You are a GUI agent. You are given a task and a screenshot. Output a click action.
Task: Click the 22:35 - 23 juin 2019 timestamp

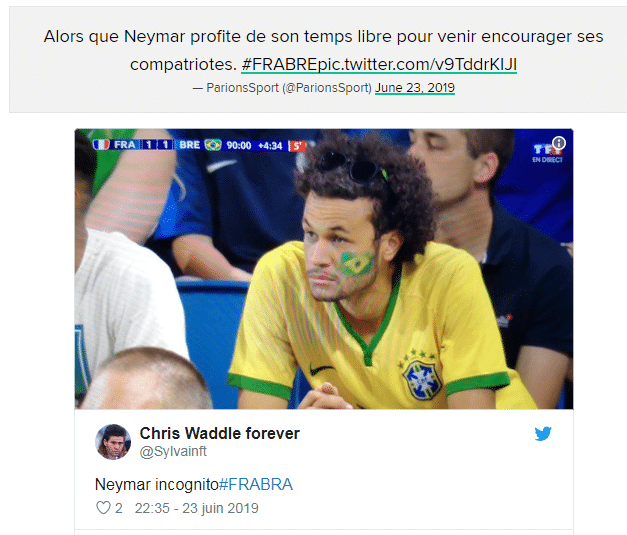tap(196, 508)
